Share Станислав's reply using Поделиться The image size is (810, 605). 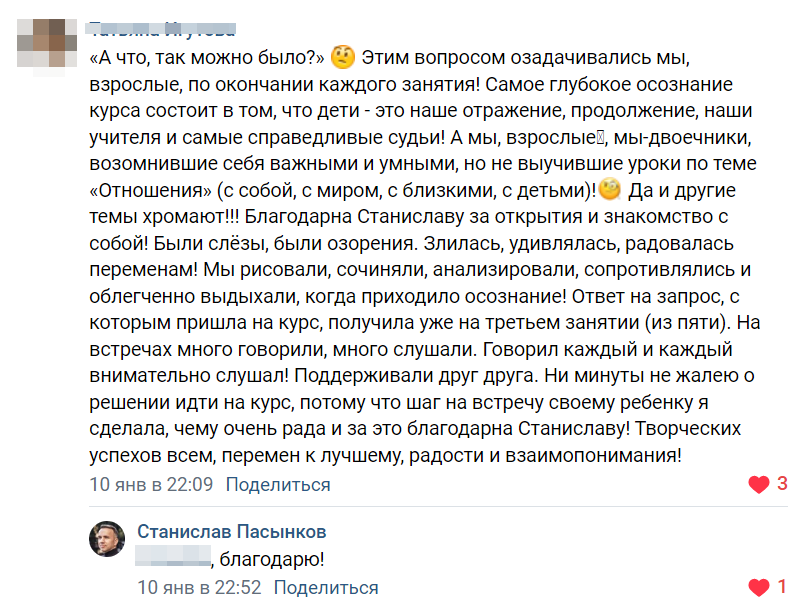click(326, 587)
